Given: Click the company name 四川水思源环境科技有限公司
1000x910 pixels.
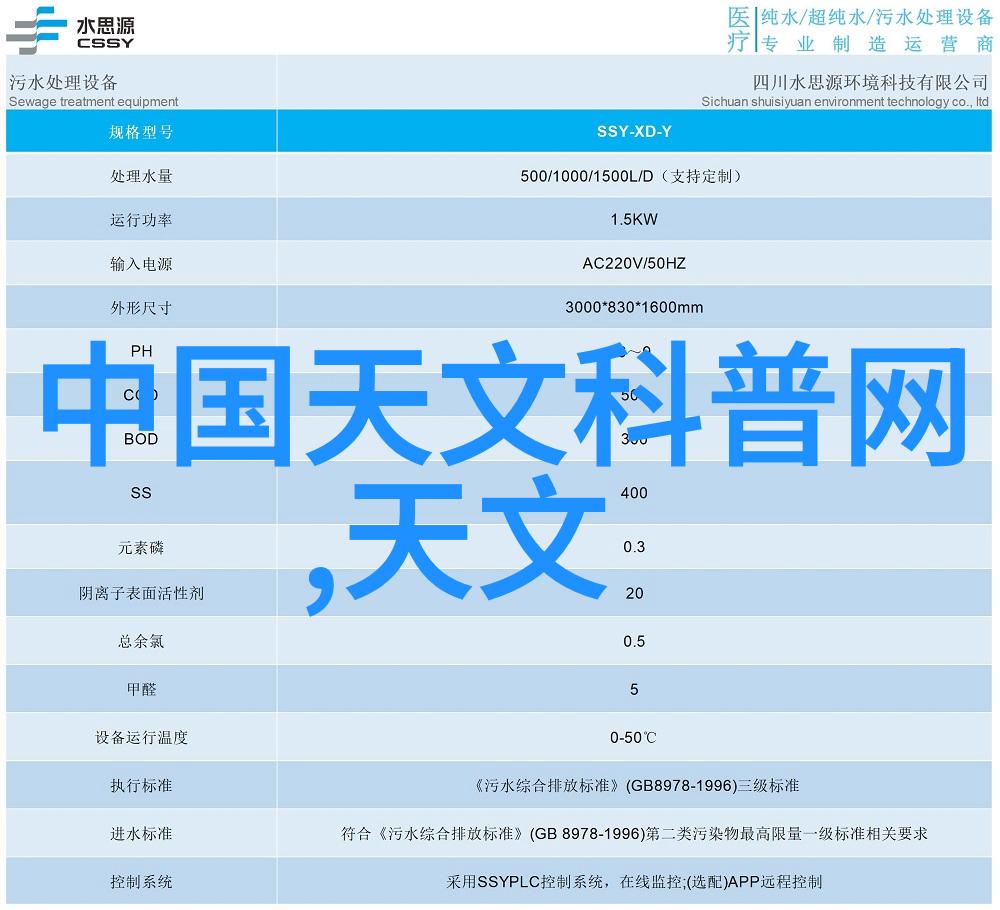Looking at the screenshot, I should point(870,82).
